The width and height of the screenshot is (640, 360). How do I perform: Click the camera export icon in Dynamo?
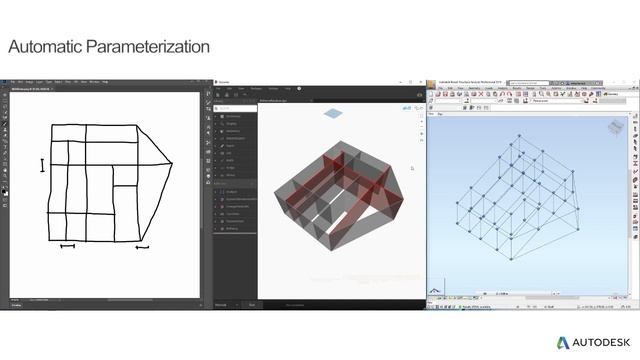pos(420,95)
